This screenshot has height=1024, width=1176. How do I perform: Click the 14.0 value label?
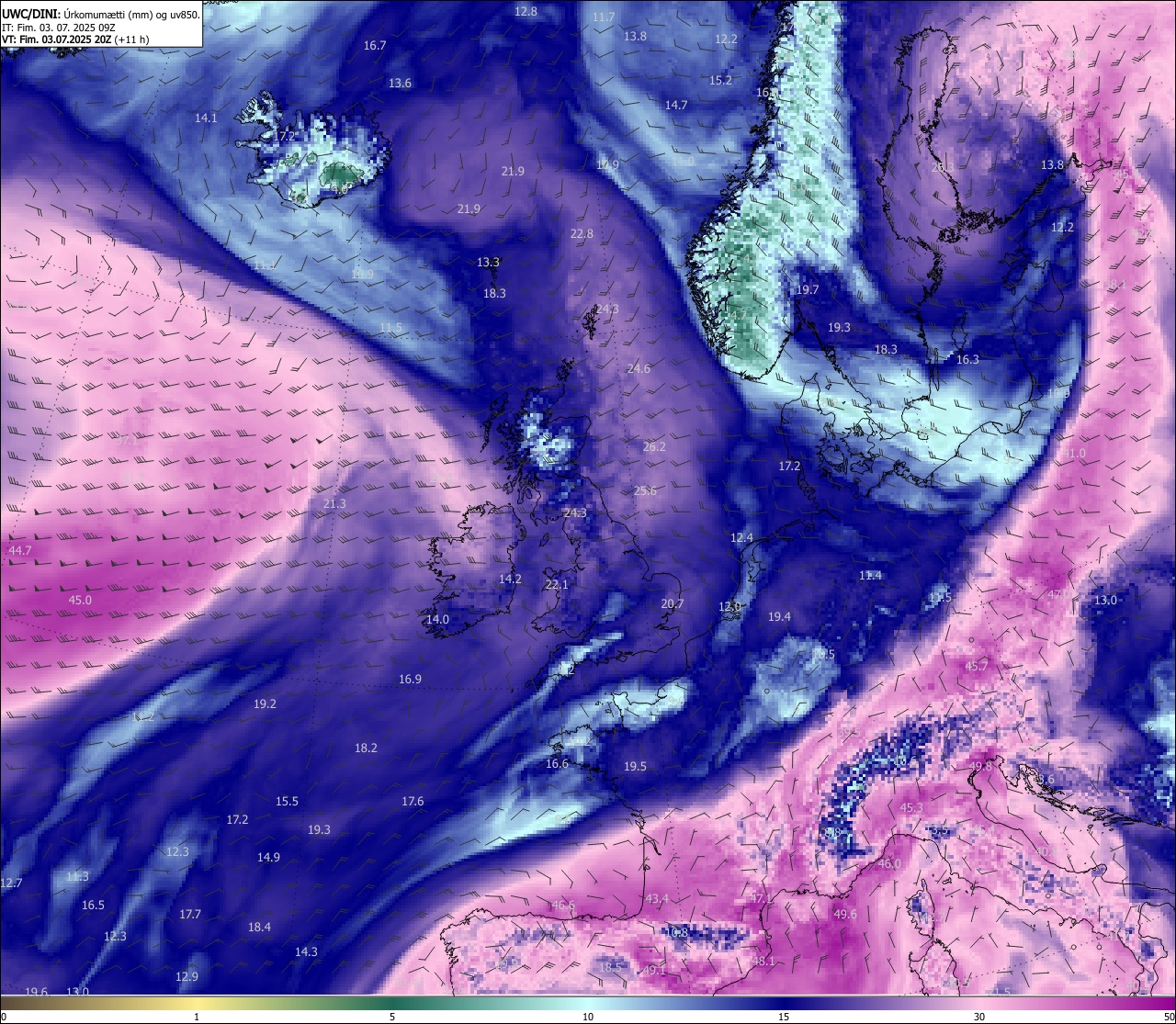437,619
